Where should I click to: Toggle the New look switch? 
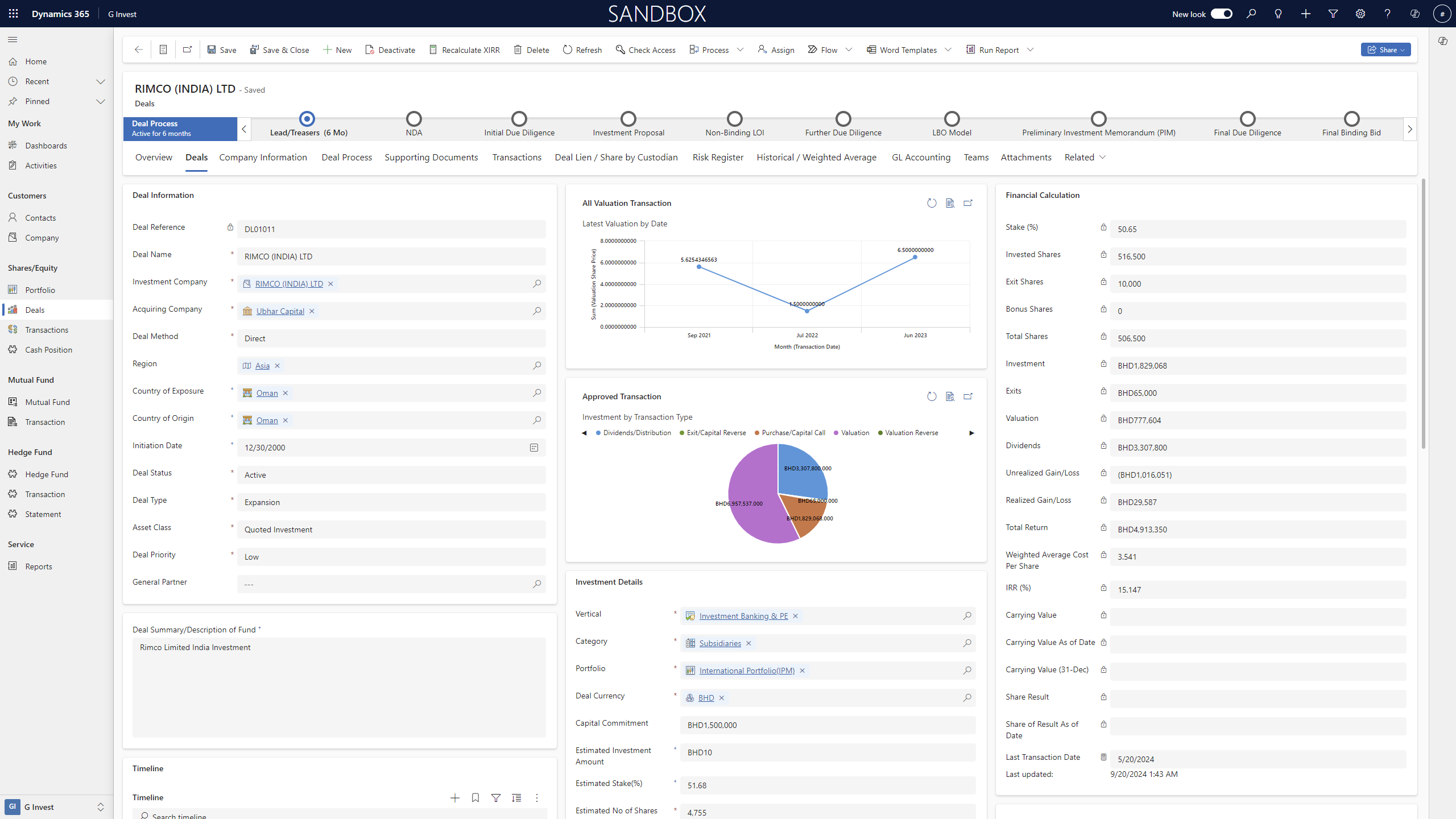click(1221, 14)
